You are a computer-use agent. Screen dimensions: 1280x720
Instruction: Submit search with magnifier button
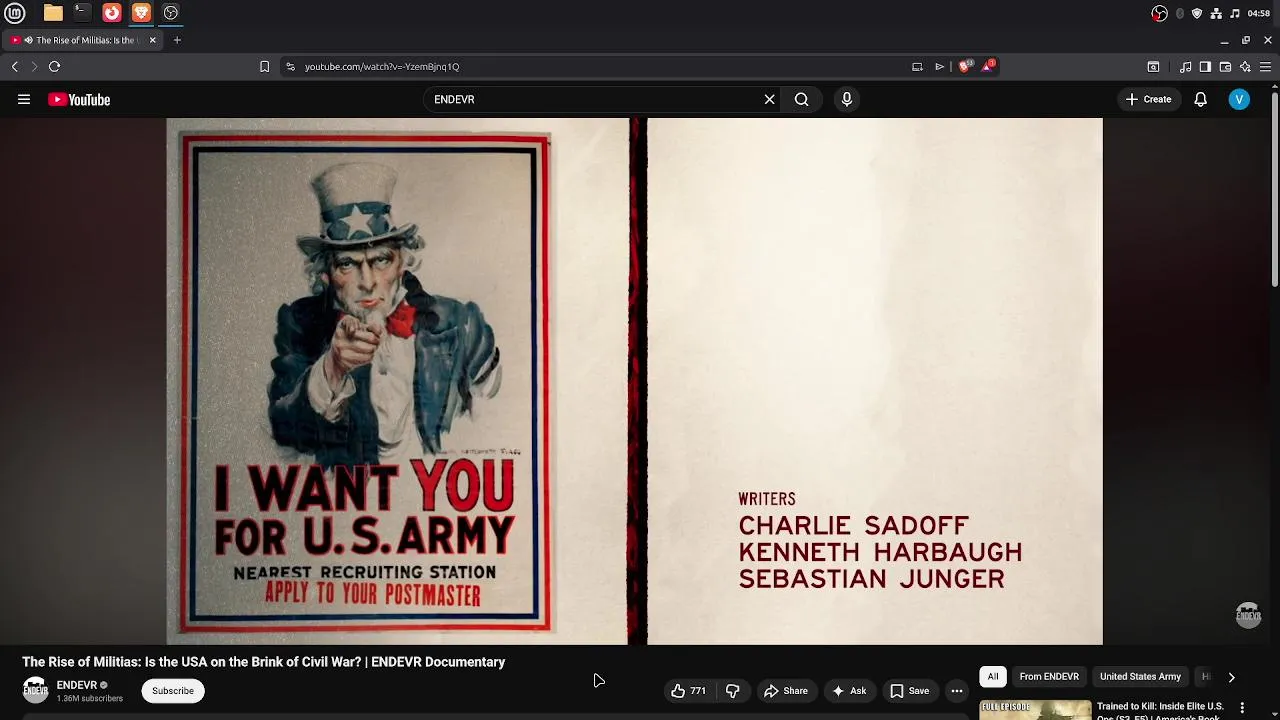coord(801,100)
